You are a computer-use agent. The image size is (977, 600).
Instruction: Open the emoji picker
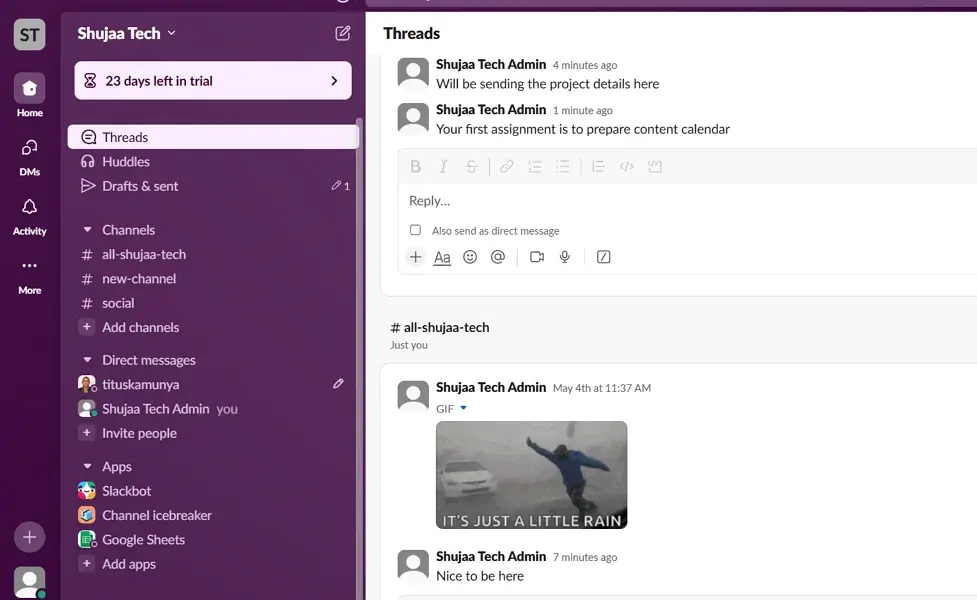point(470,257)
